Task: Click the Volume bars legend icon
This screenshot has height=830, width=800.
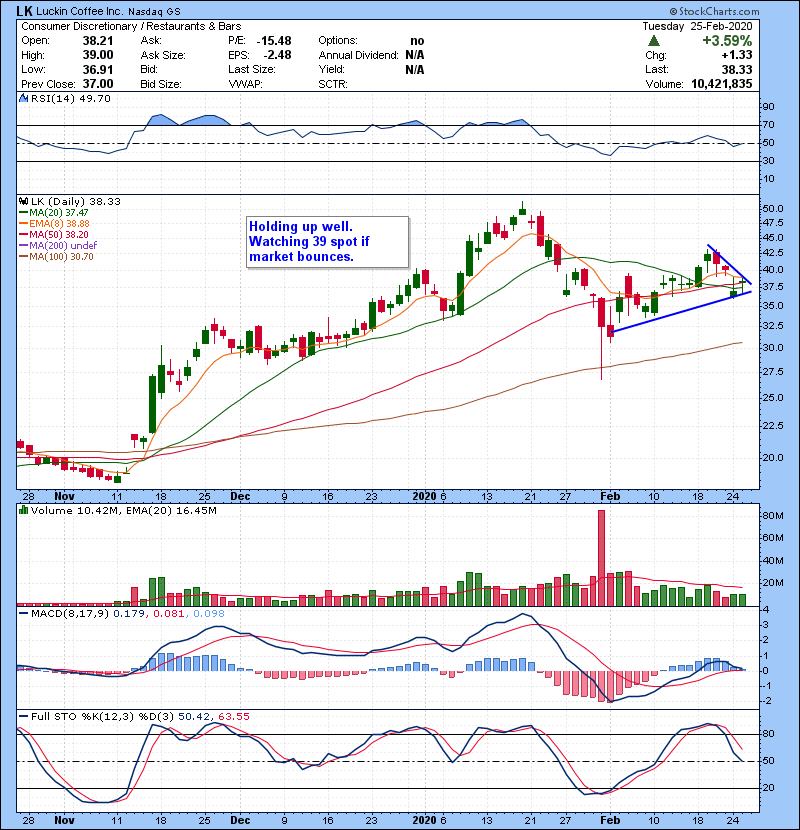Action: click(24, 510)
